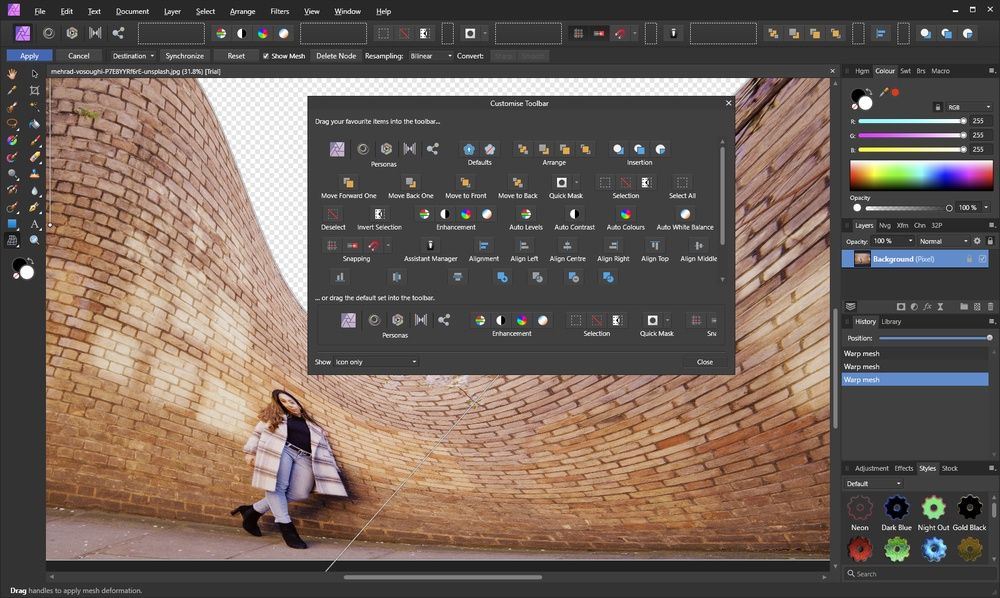
Task: Open the Default styles category dropdown
Action: coord(874,484)
